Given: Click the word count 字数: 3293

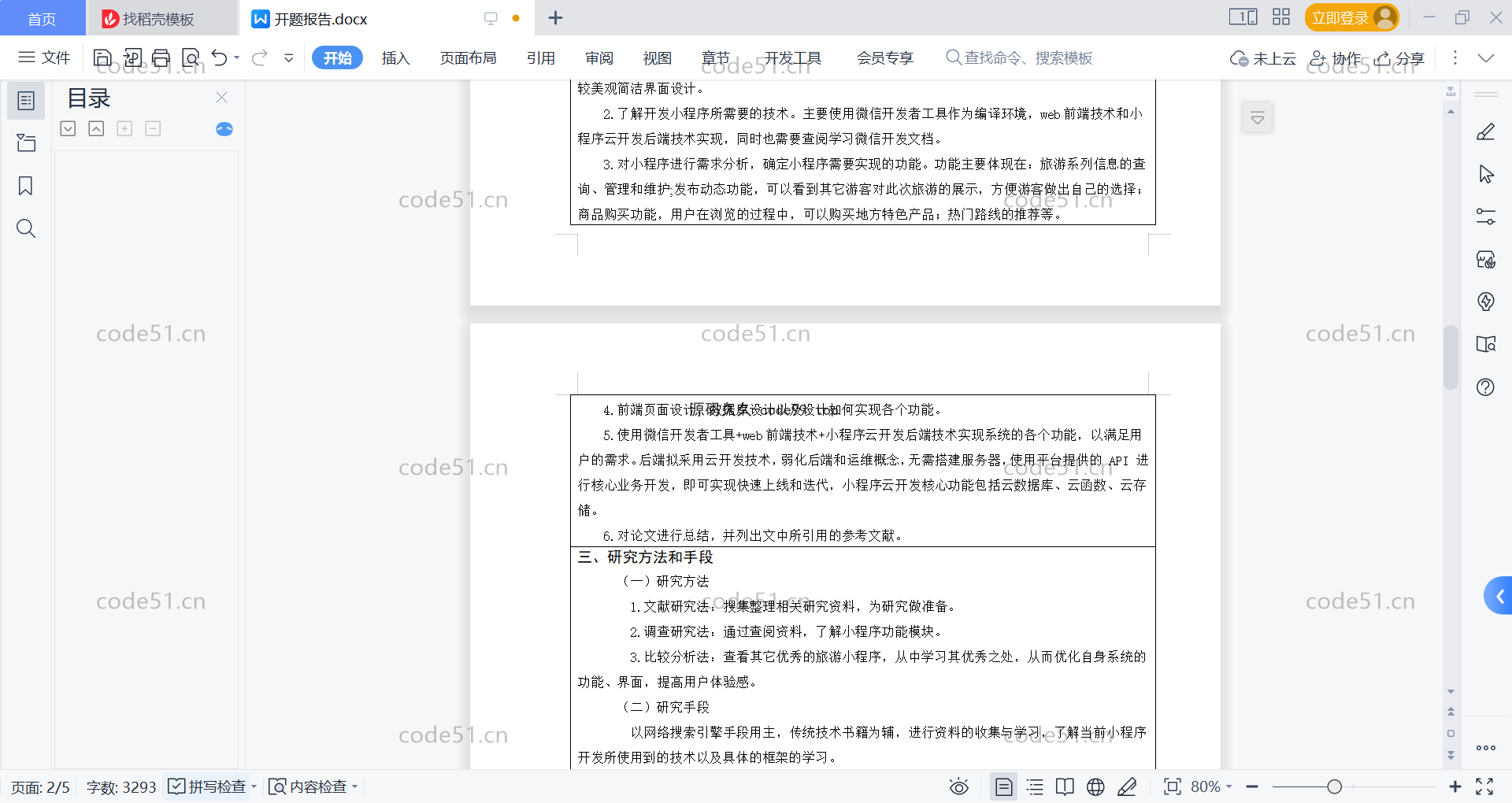Looking at the screenshot, I should pos(121,787).
